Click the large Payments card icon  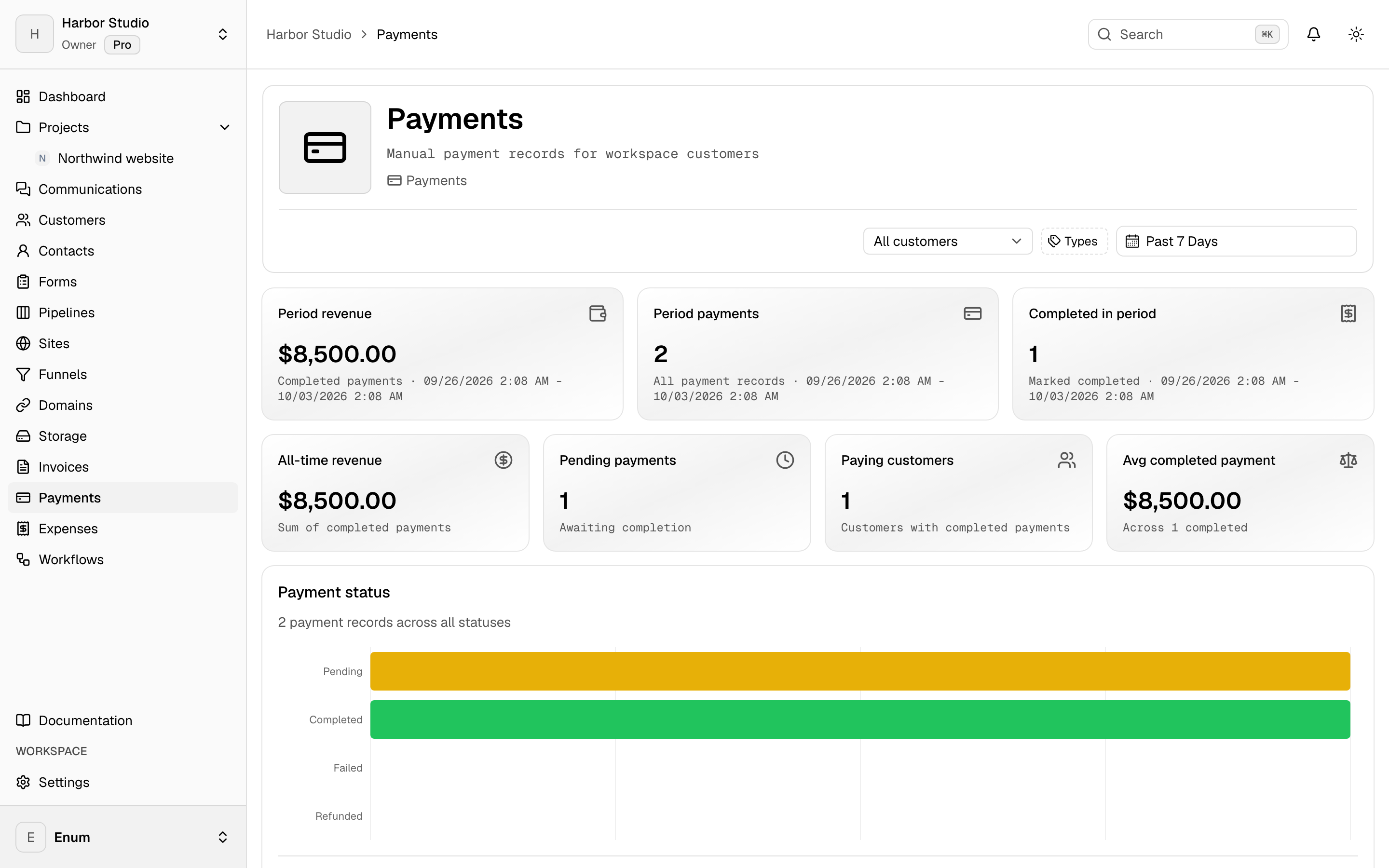tap(325, 148)
